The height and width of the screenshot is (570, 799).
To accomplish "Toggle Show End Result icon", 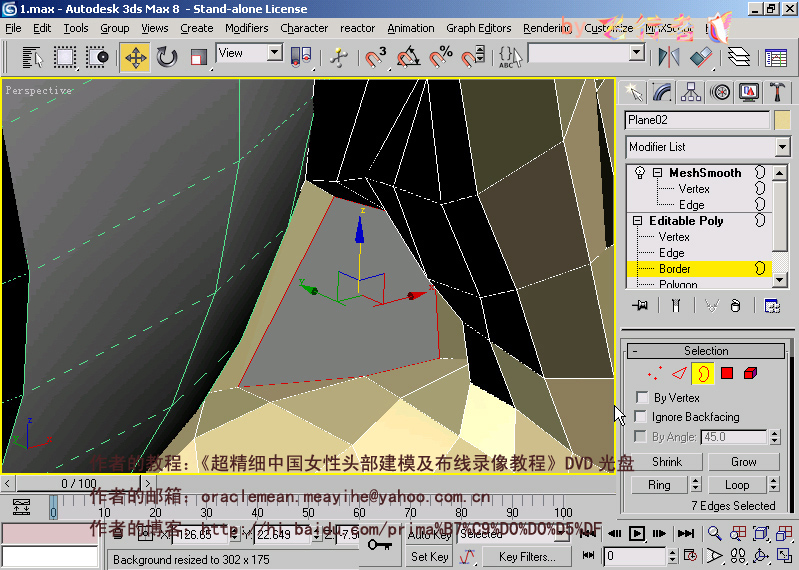I will point(676,306).
